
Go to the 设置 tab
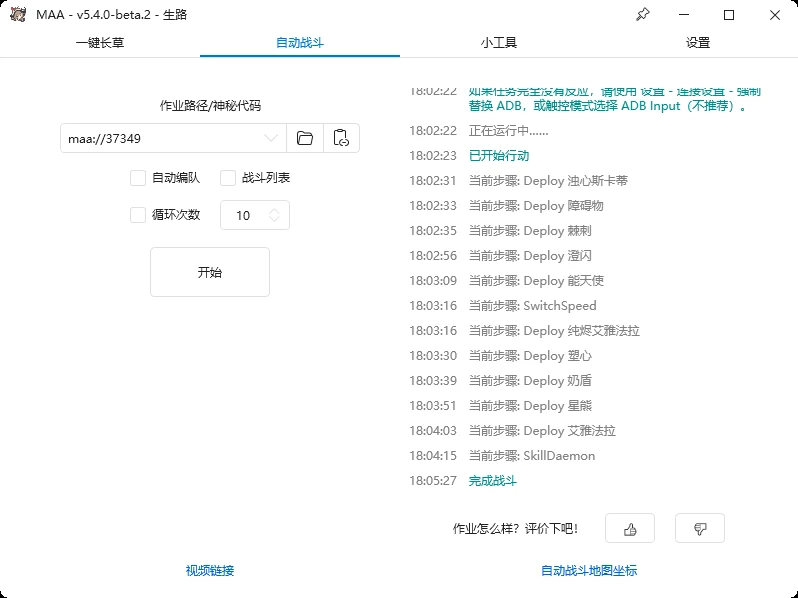point(698,43)
